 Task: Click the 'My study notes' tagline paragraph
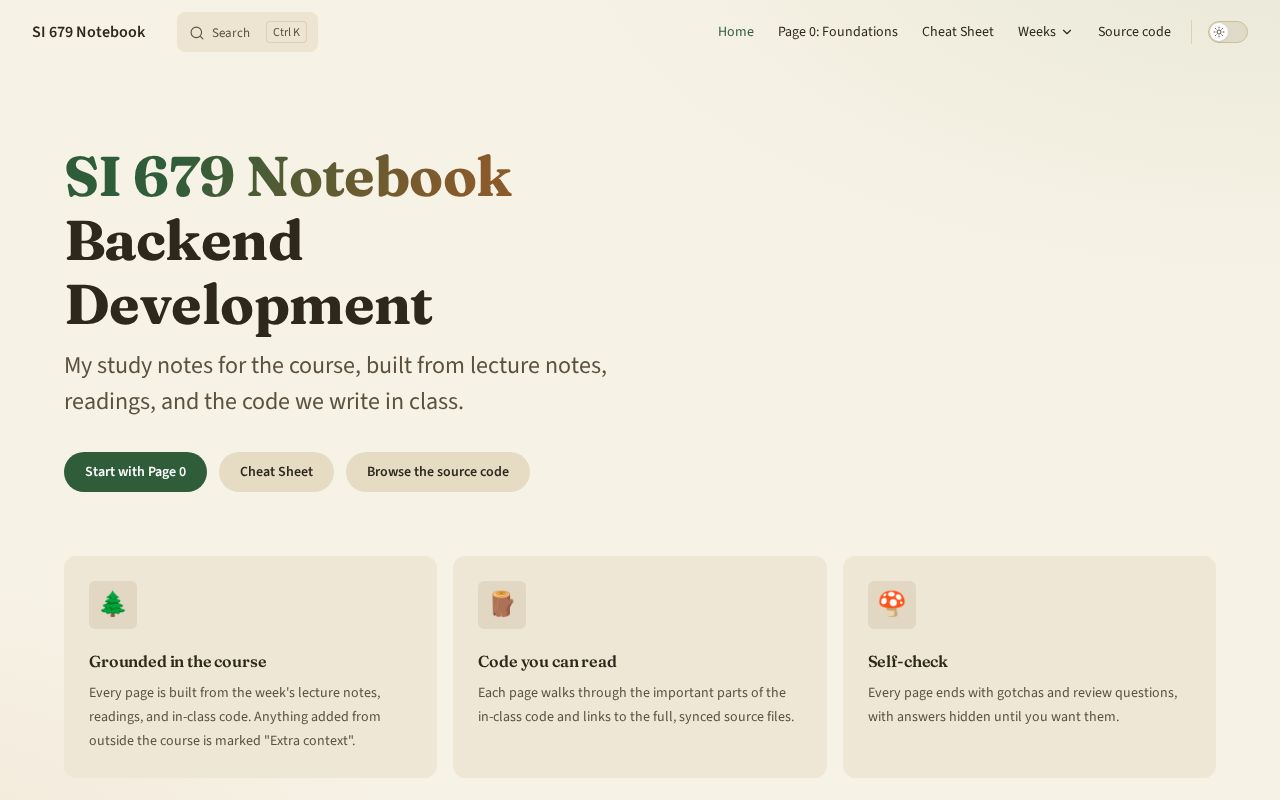[x=336, y=383]
